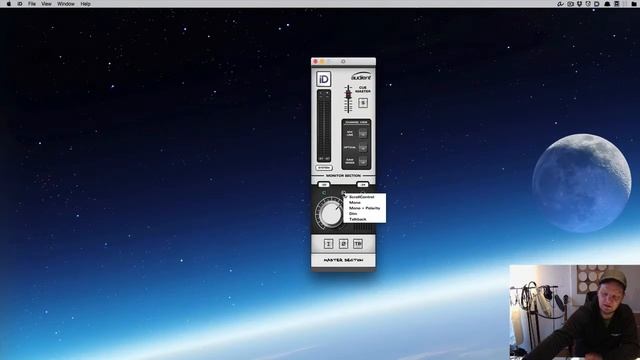Toggle the polarity Ø button
This screenshot has height=360, width=640.
pos(343,244)
